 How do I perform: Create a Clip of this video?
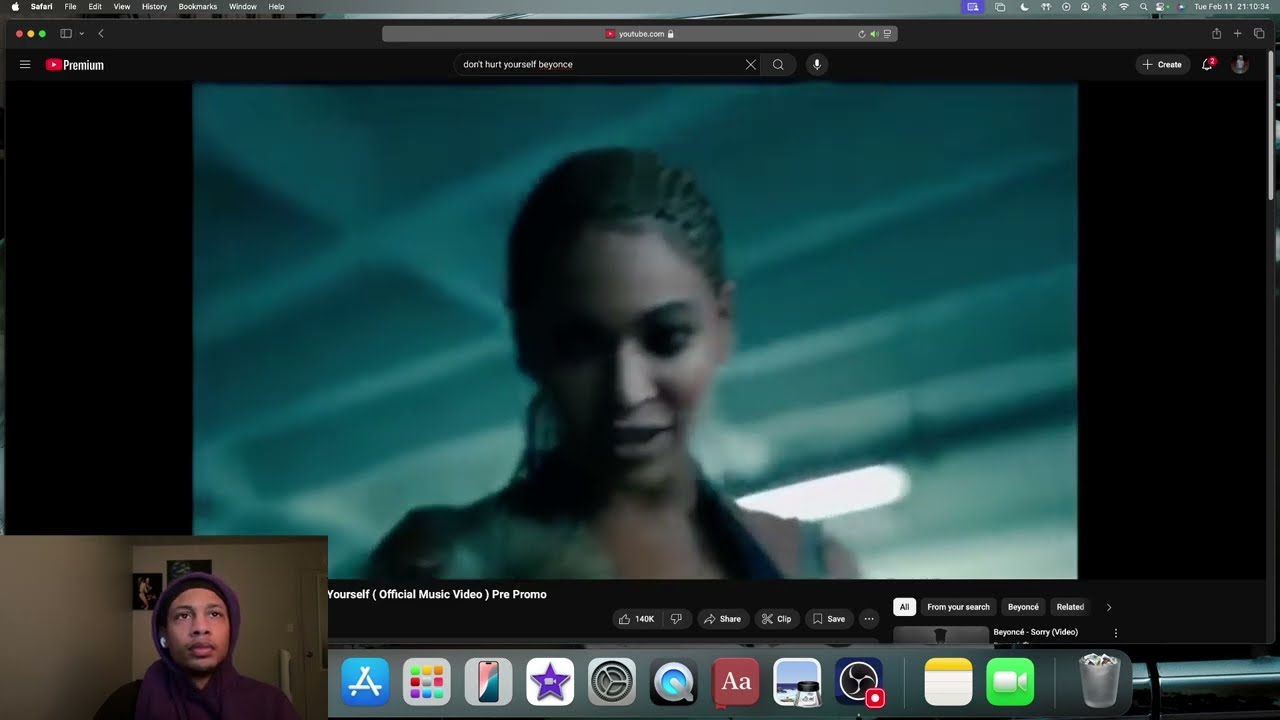coord(776,619)
